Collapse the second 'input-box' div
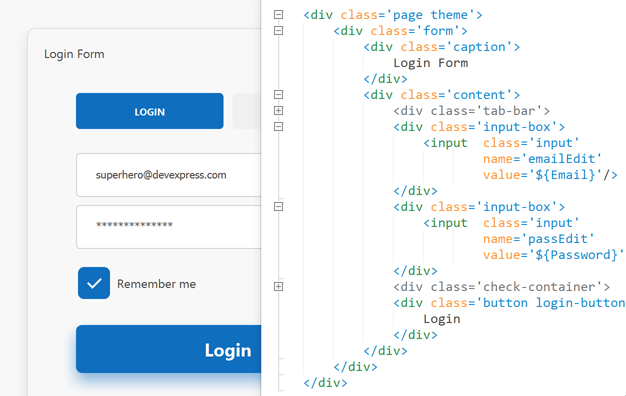The height and width of the screenshot is (396, 626). click(x=279, y=206)
